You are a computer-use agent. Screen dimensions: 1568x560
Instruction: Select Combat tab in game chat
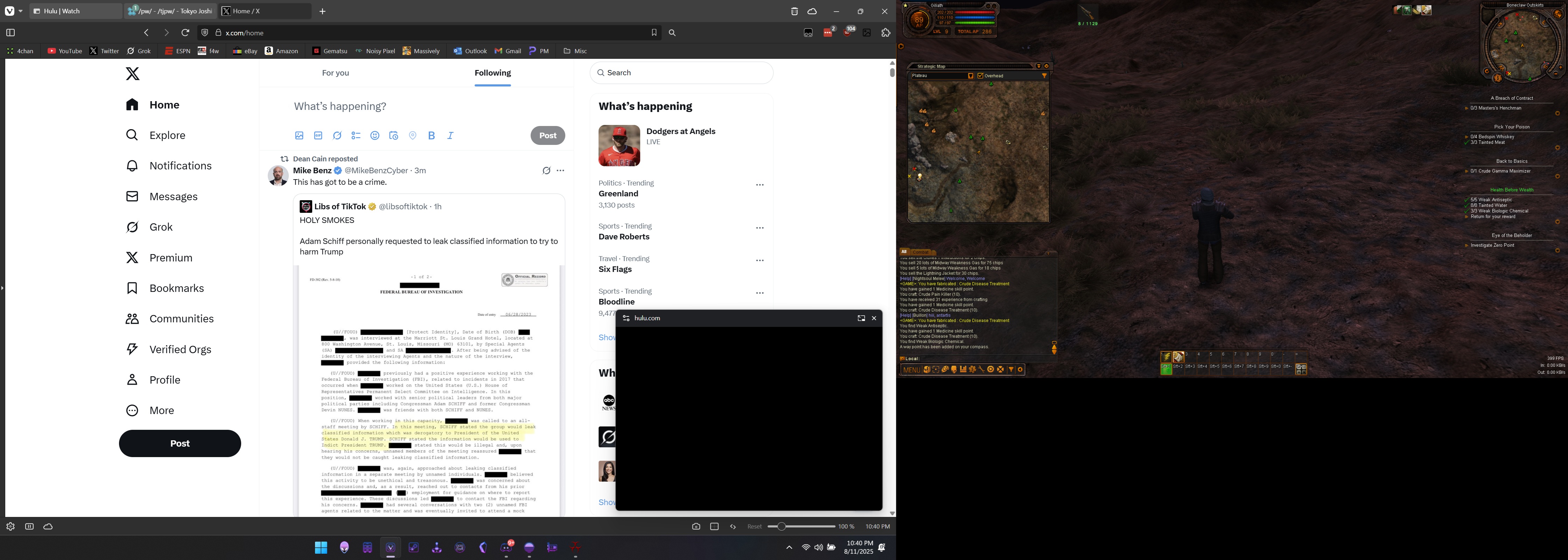point(920,252)
